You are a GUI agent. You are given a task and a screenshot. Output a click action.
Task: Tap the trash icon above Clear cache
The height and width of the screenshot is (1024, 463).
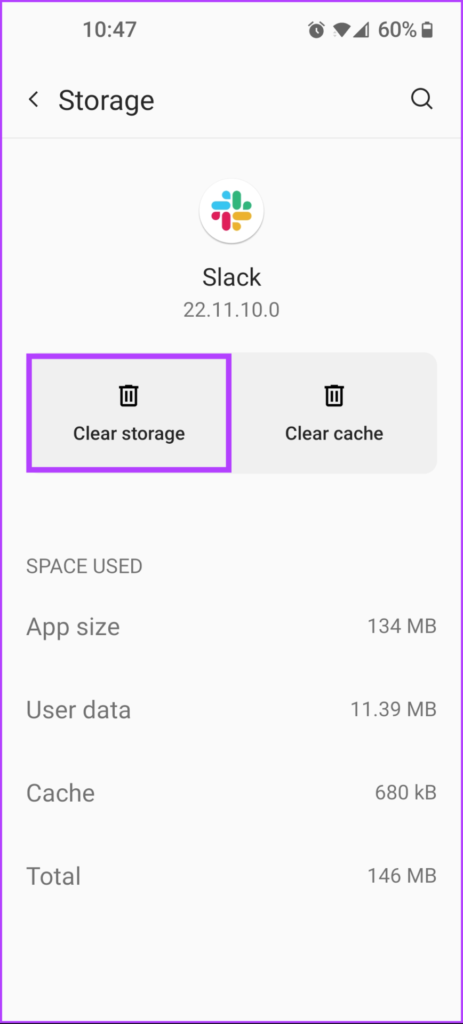pyautogui.click(x=334, y=395)
